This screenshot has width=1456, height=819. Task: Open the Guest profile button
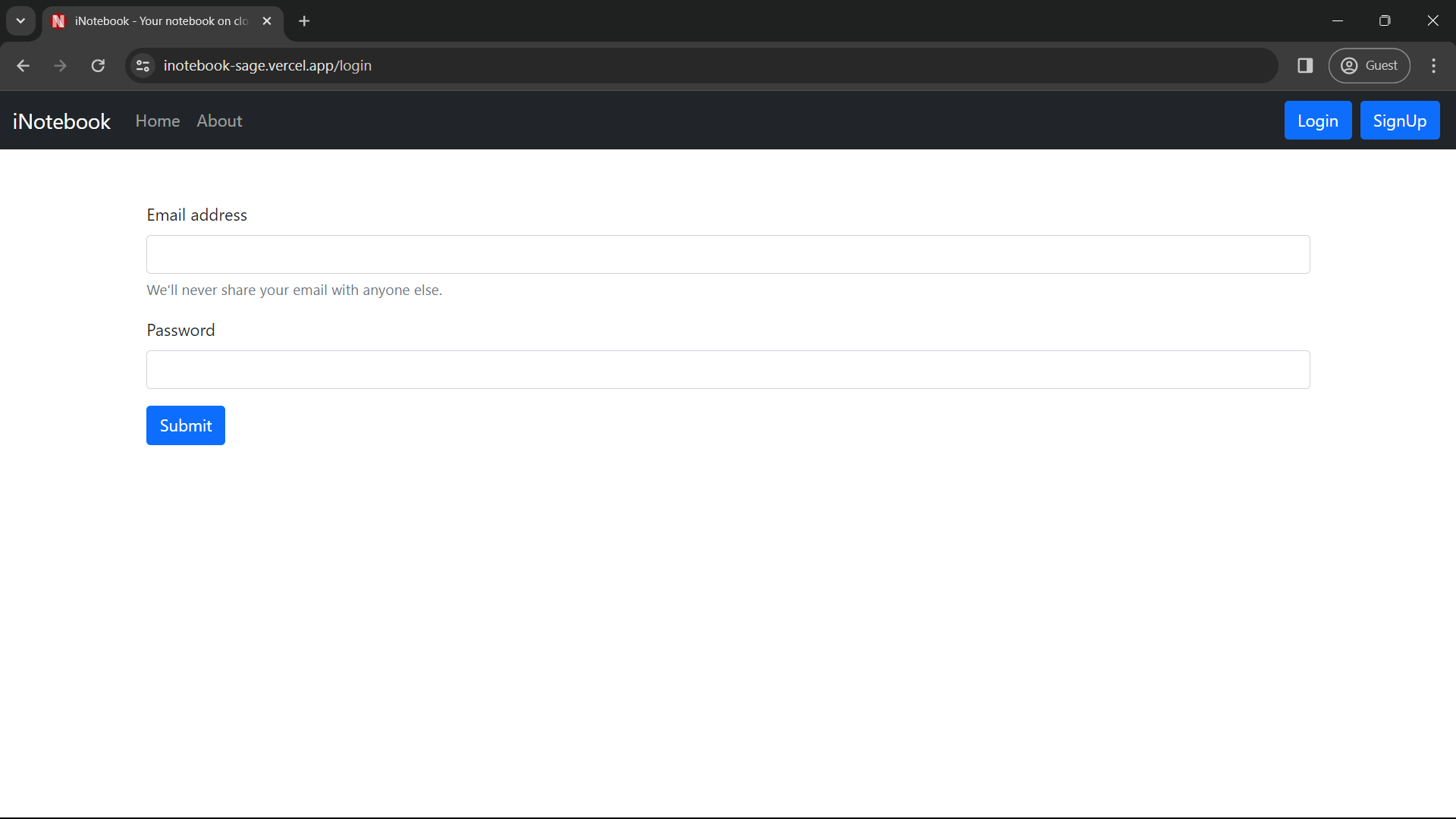coord(1369,66)
